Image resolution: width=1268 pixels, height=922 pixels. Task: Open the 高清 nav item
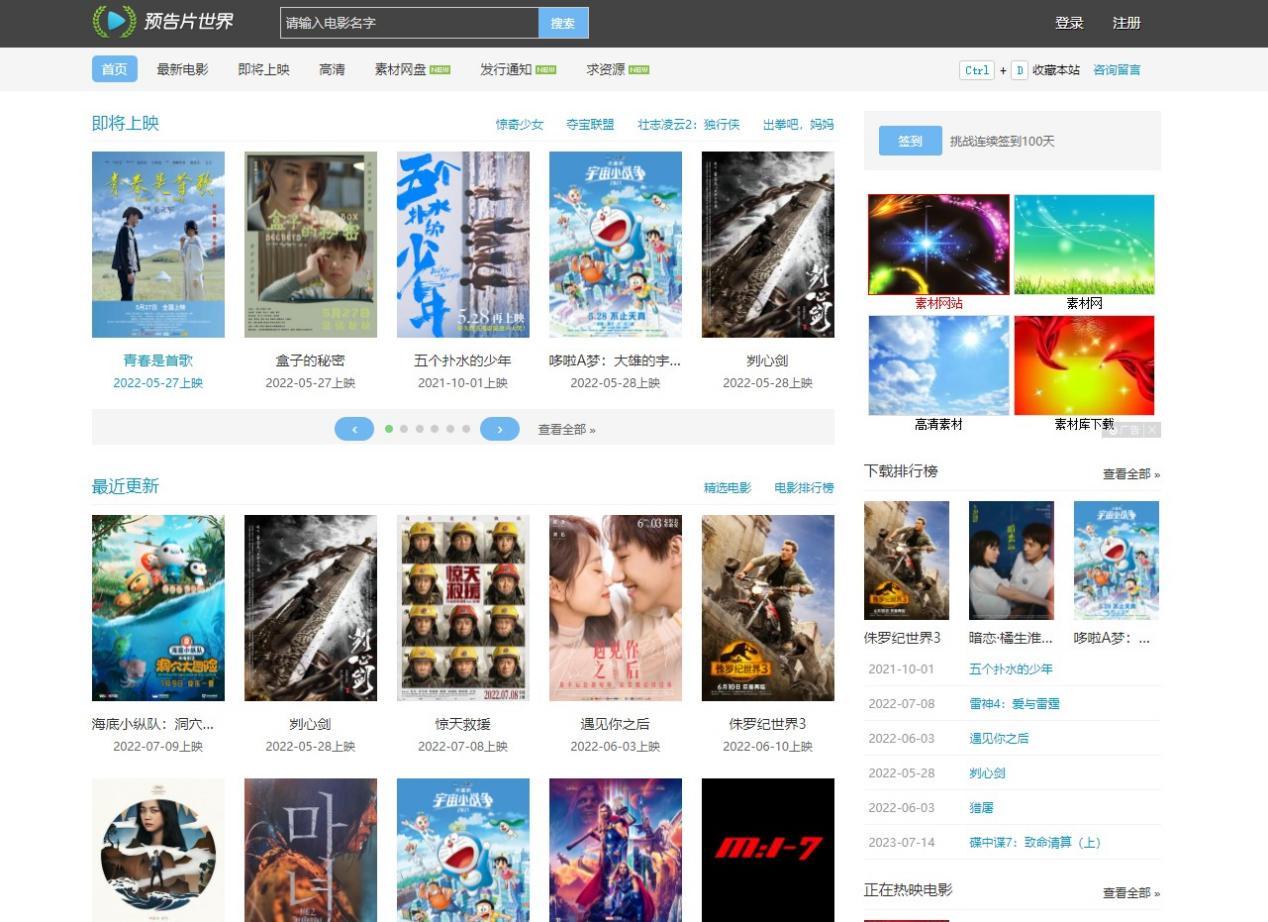[x=332, y=69]
